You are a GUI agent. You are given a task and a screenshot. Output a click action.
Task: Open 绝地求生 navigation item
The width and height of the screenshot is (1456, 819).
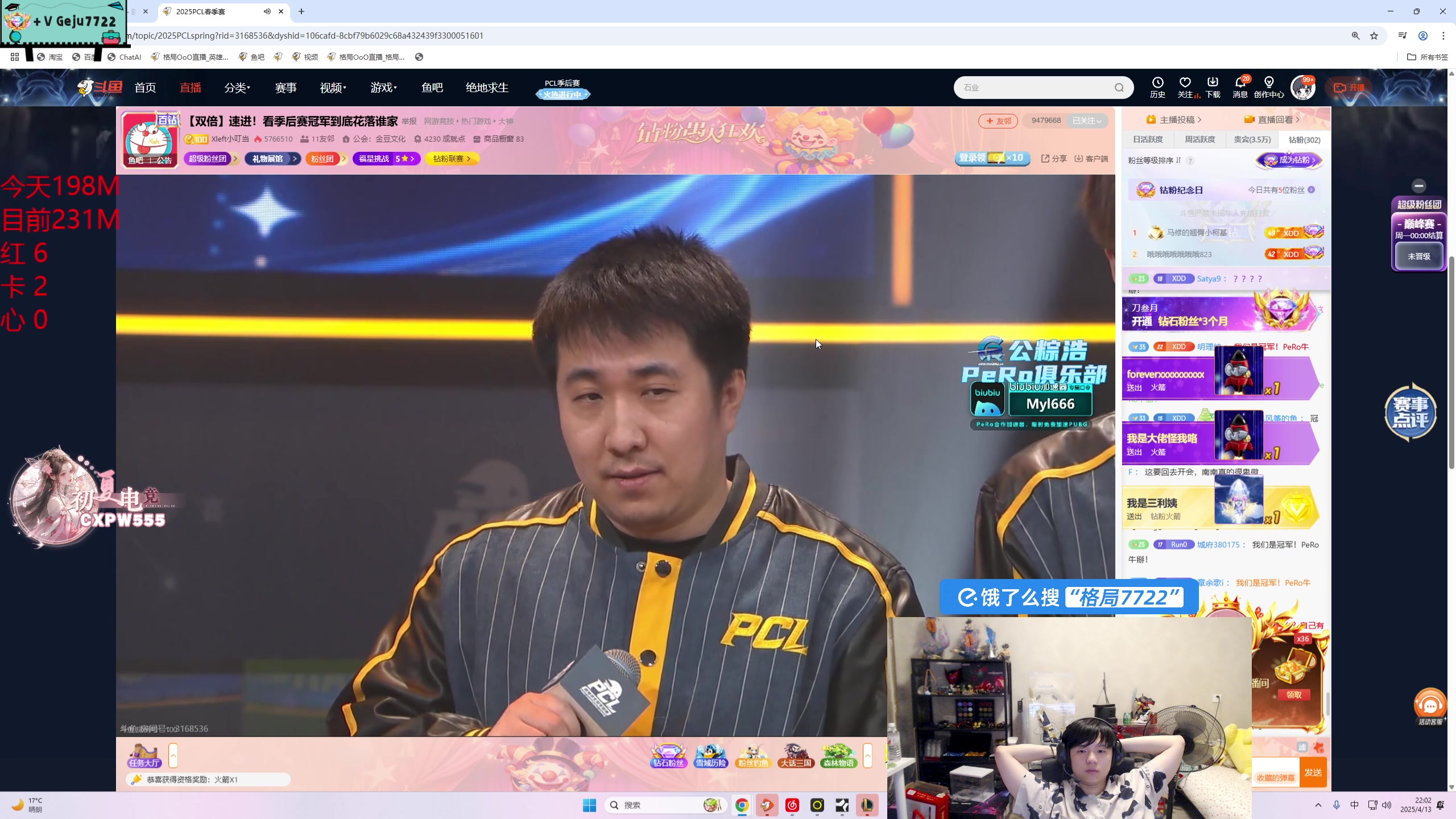[487, 88]
